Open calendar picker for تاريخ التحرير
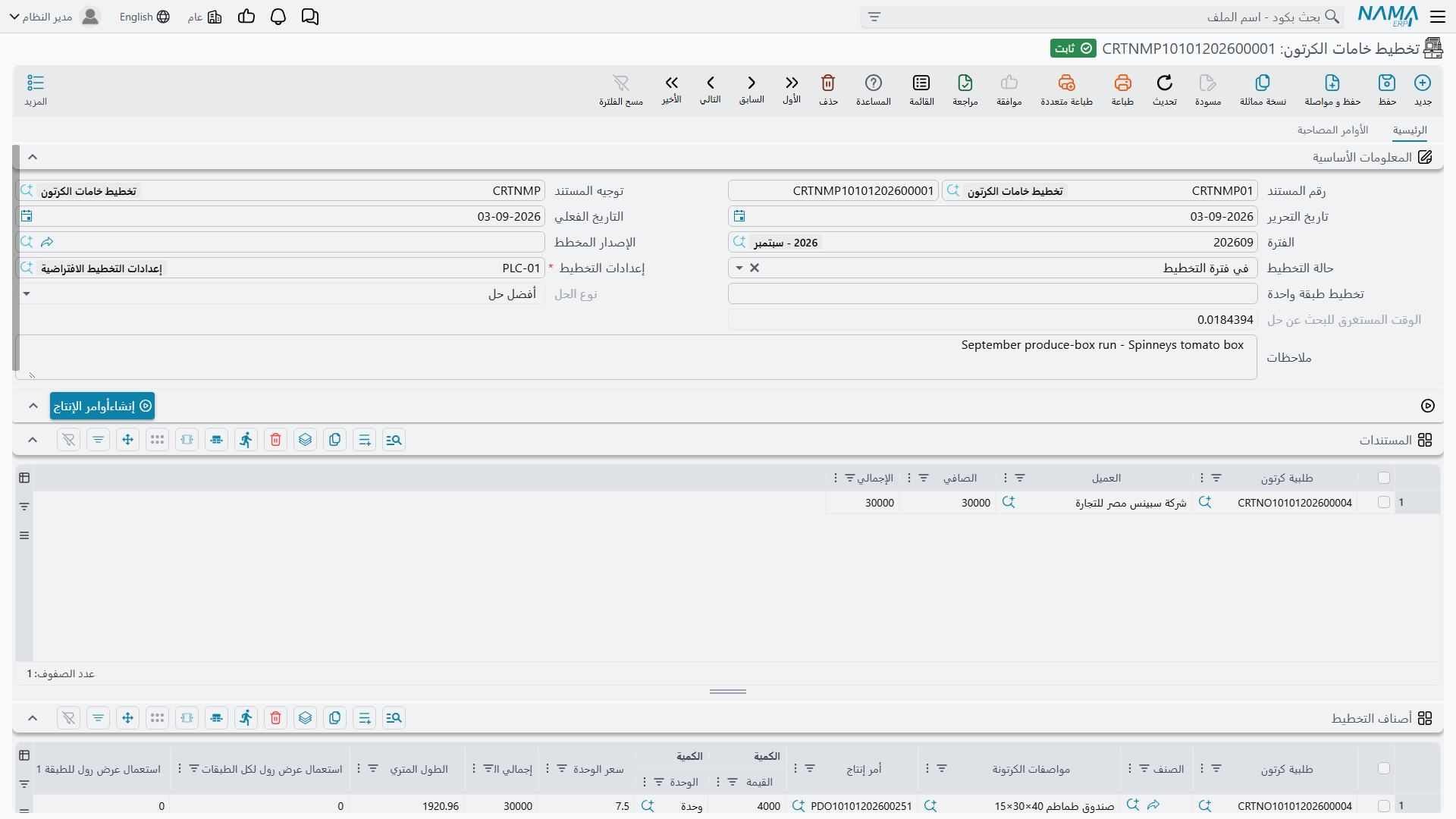 pyautogui.click(x=739, y=217)
